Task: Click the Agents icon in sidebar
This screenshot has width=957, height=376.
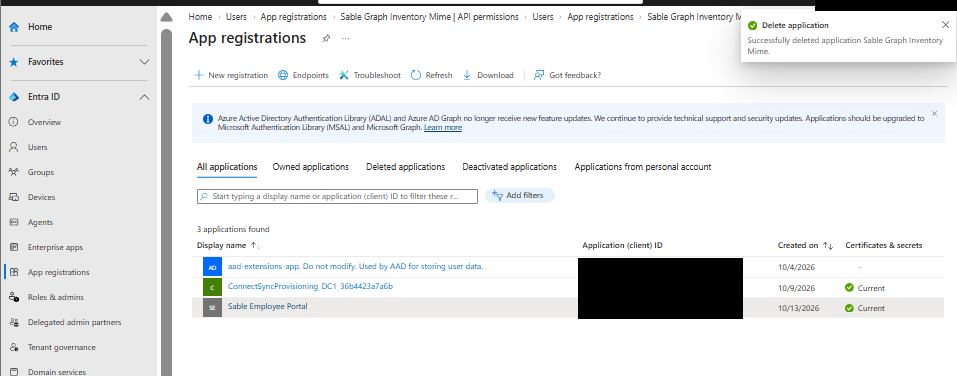Action: (13, 222)
